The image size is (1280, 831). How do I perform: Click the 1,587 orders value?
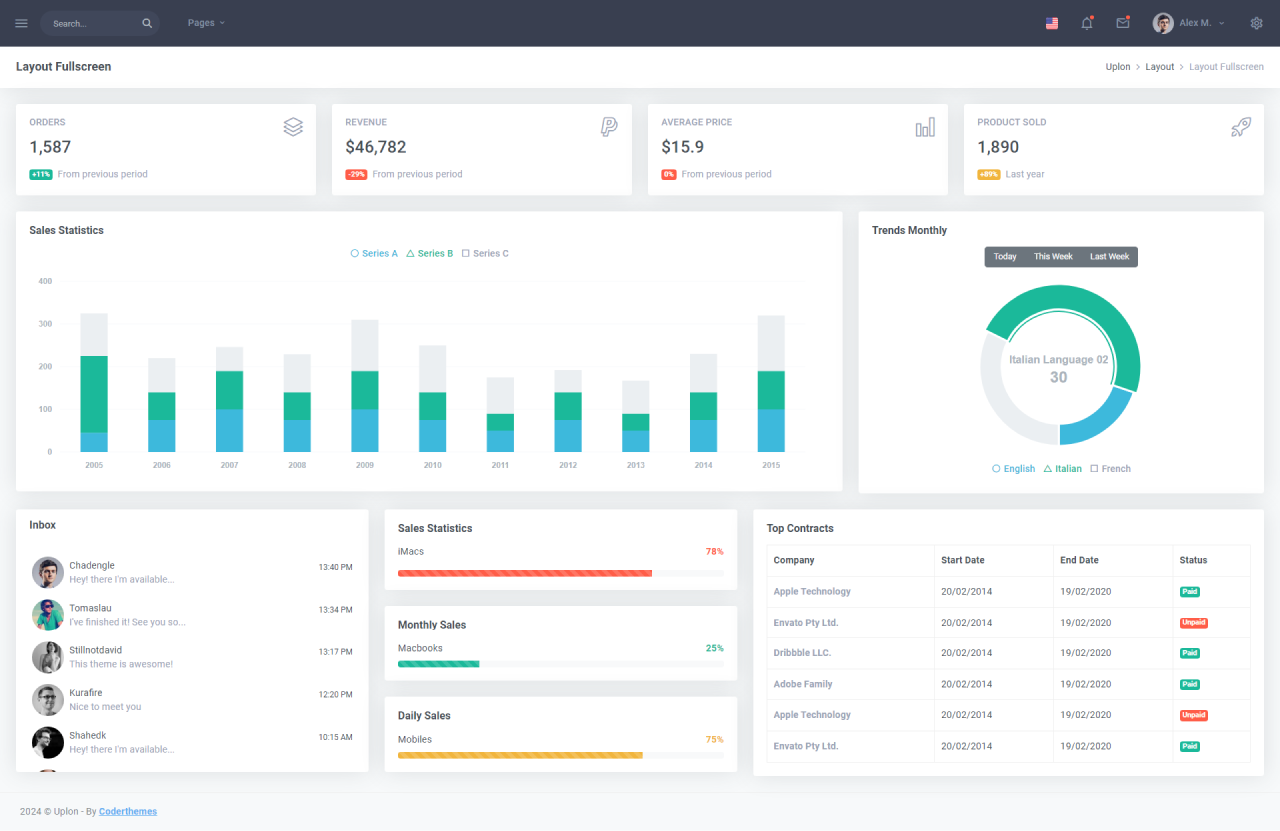[50, 147]
